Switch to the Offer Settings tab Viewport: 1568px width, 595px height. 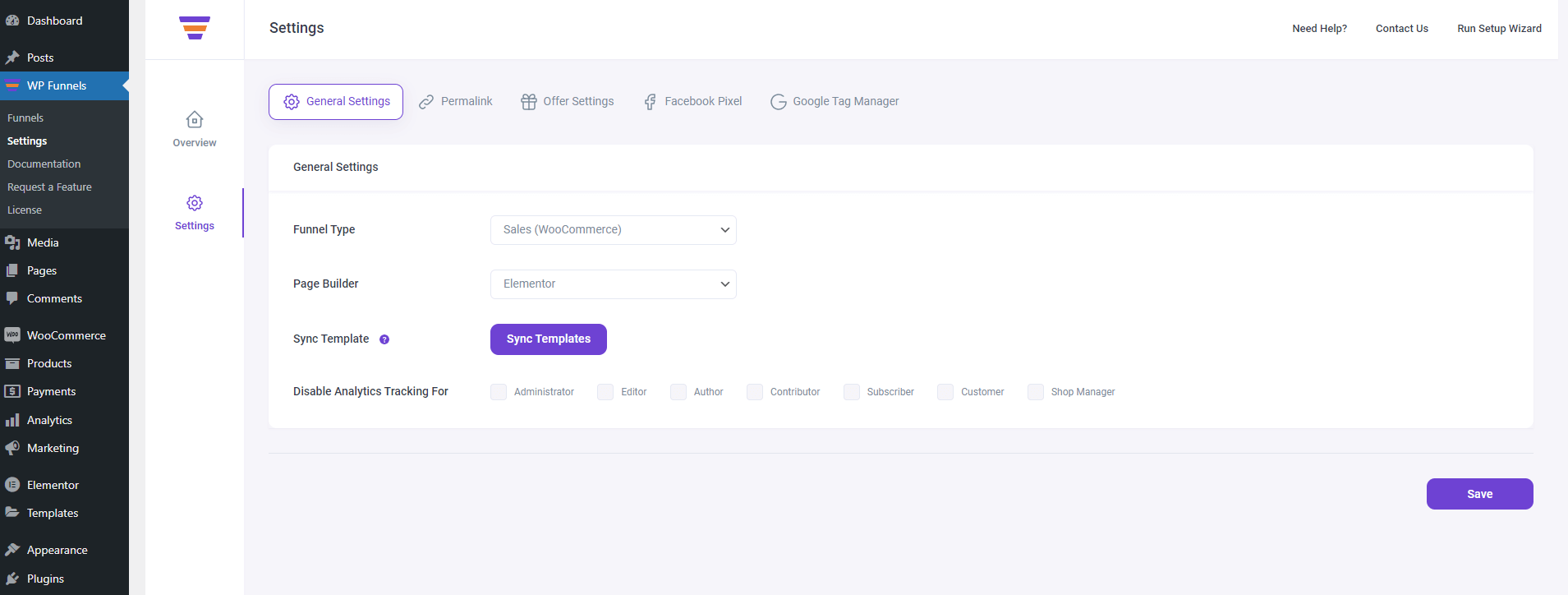(568, 102)
